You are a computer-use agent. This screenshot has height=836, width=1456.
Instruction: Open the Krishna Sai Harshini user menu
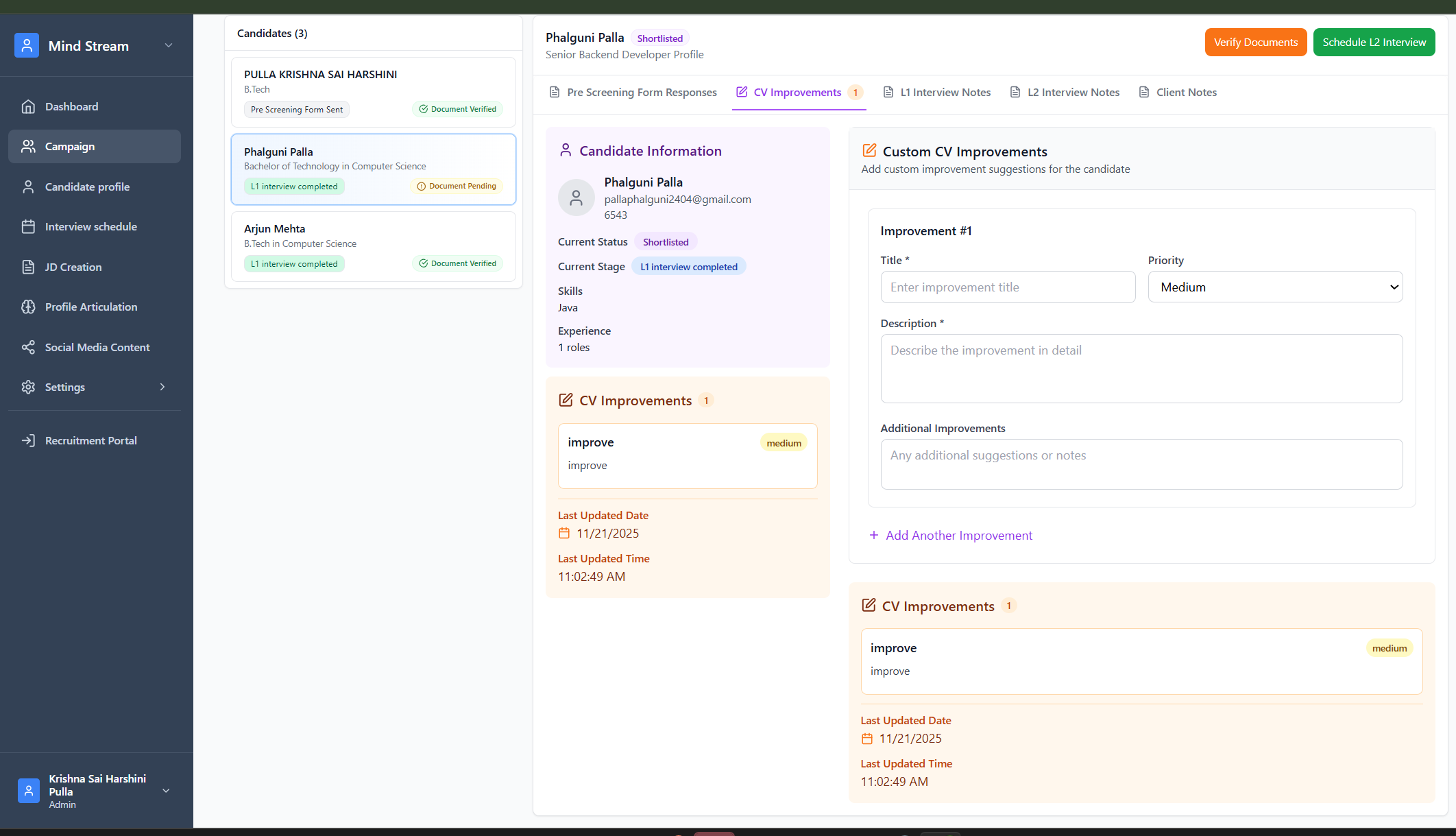[x=166, y=791]
